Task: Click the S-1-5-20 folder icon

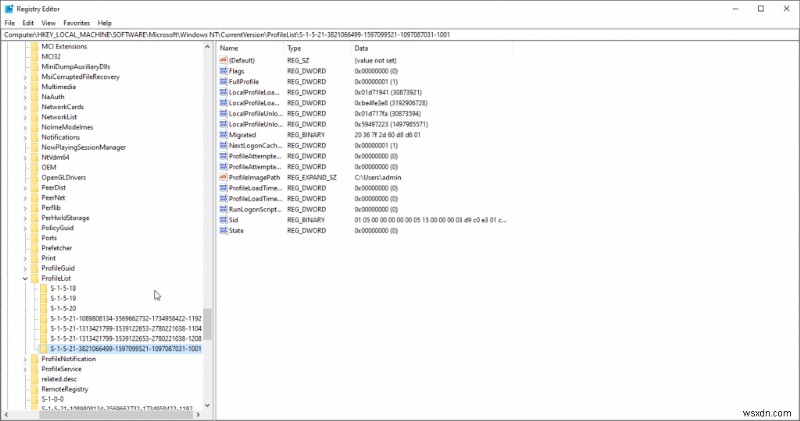Action: pos(44,308)
